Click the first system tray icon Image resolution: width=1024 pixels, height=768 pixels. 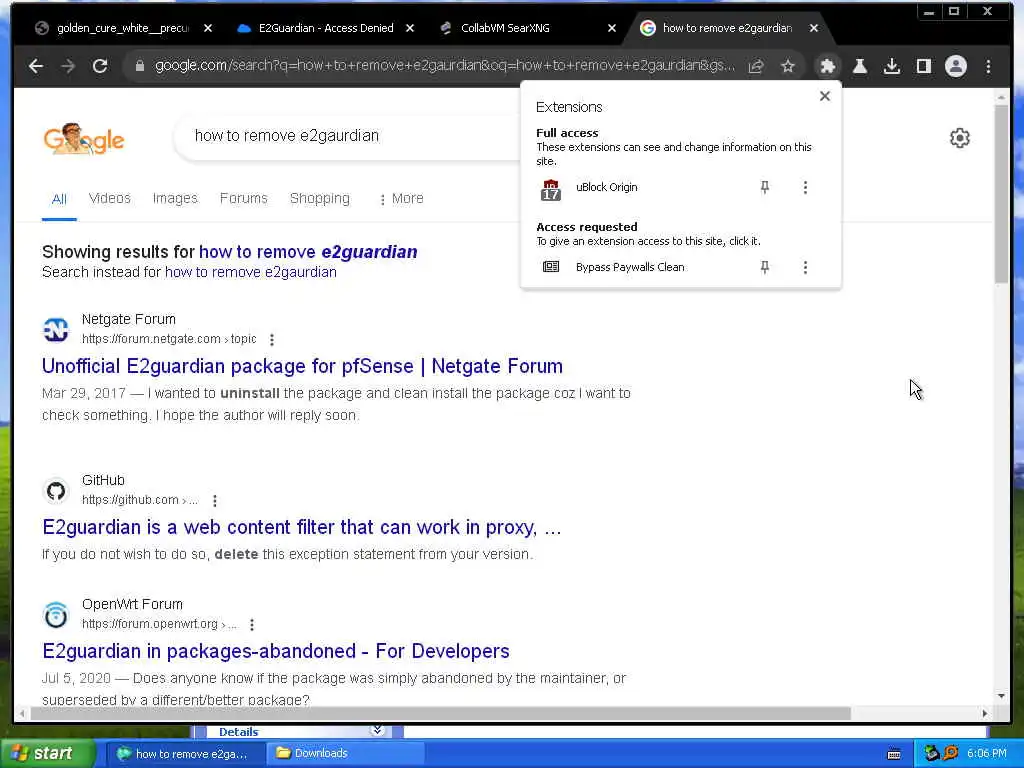[x=931, y=754]
